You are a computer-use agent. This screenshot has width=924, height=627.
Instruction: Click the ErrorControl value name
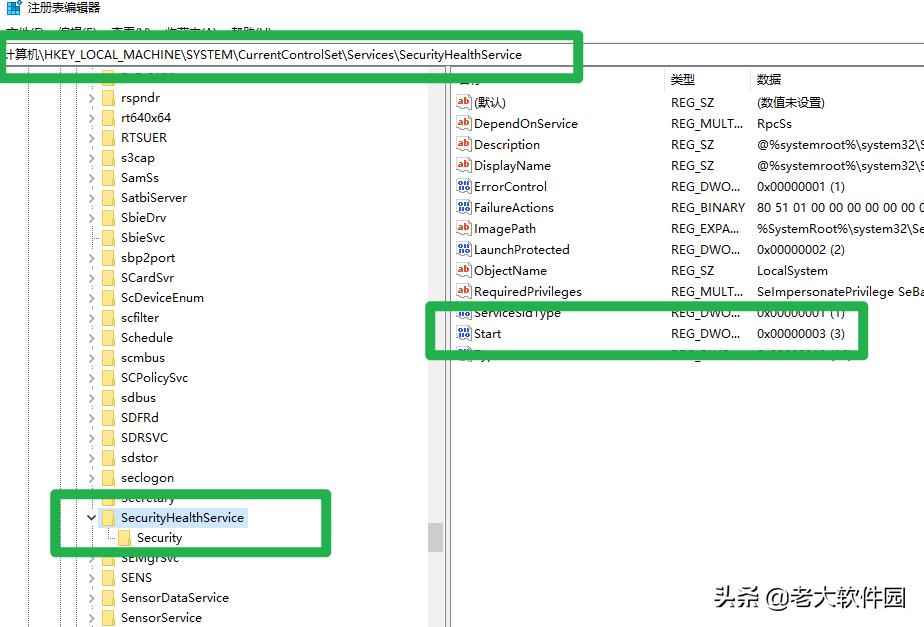[510, 187]
